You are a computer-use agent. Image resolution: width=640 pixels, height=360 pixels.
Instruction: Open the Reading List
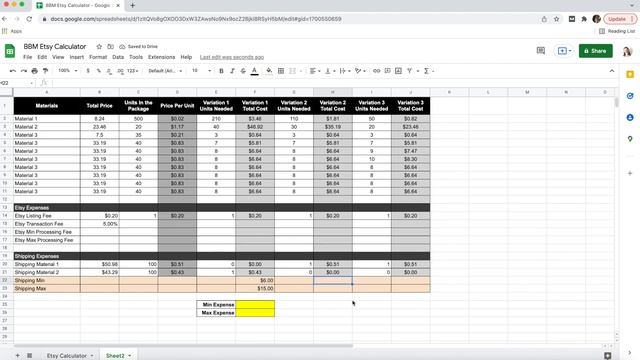tap(617, 31)
